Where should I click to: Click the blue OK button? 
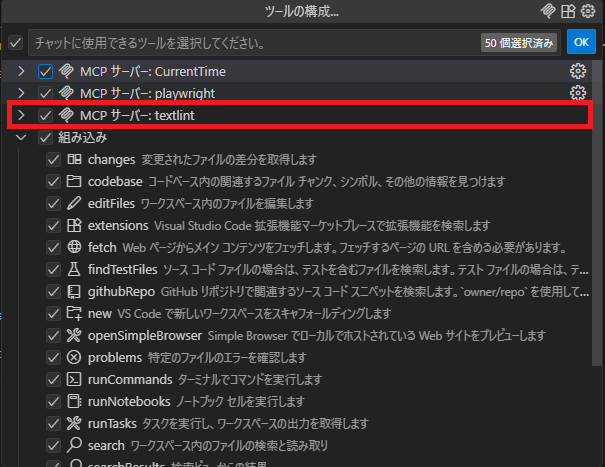[581, 42]
